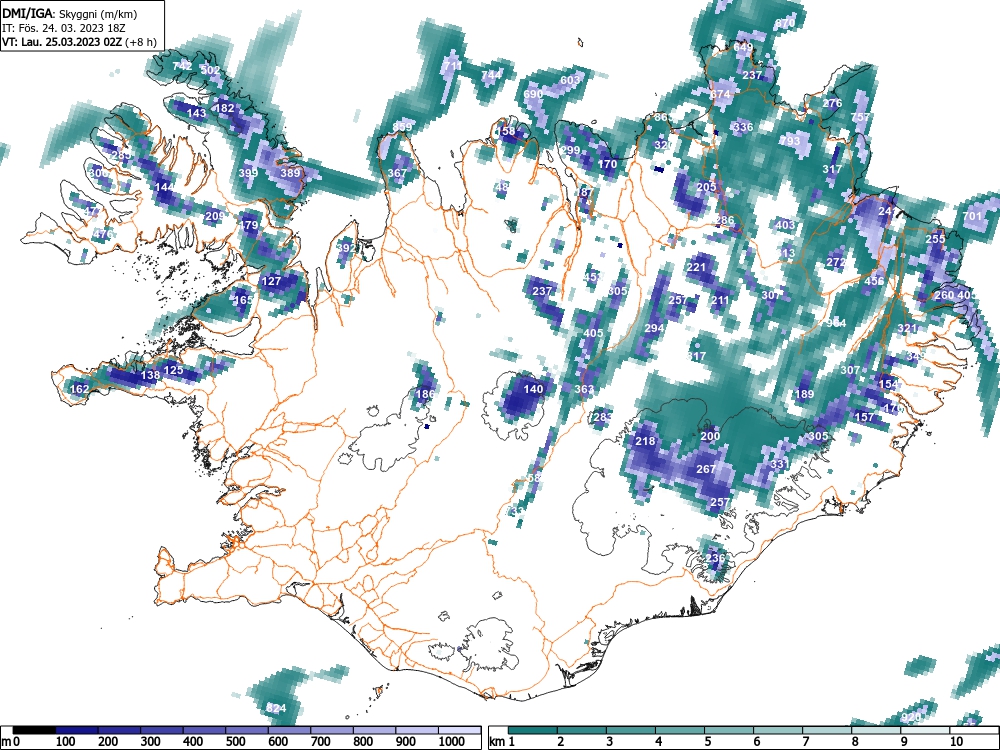Click the visibility value '186'

[x=425, y=393]
